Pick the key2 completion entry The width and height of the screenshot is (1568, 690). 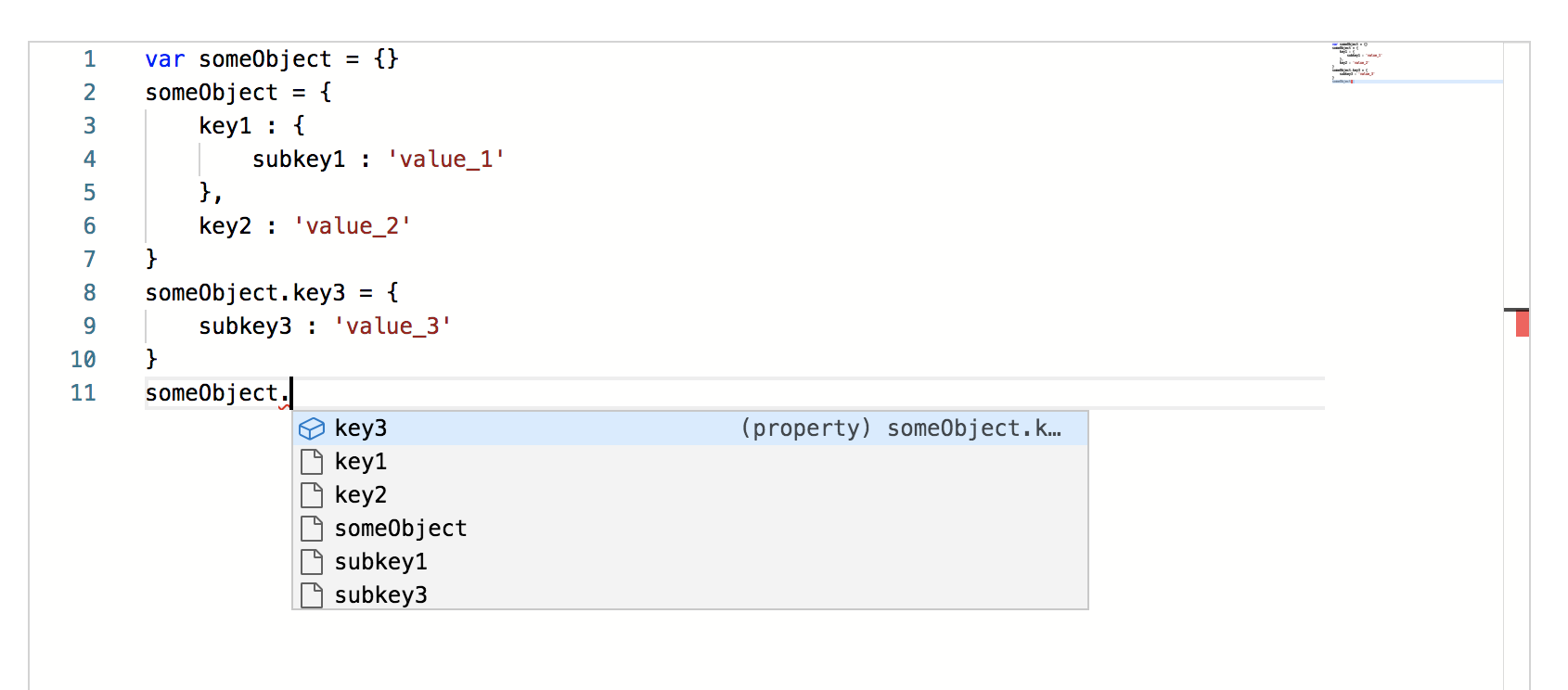click(x=690, y=495)
